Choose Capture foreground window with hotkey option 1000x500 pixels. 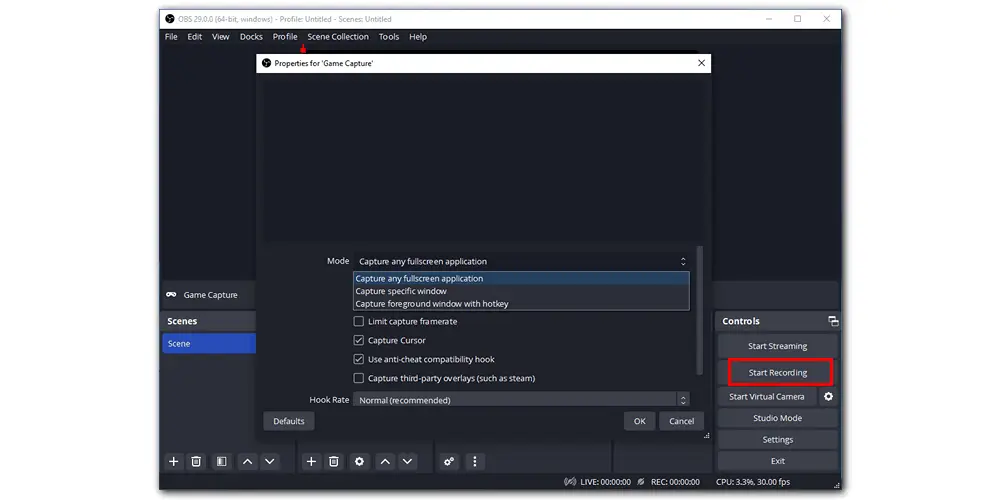tap(521, 304)
